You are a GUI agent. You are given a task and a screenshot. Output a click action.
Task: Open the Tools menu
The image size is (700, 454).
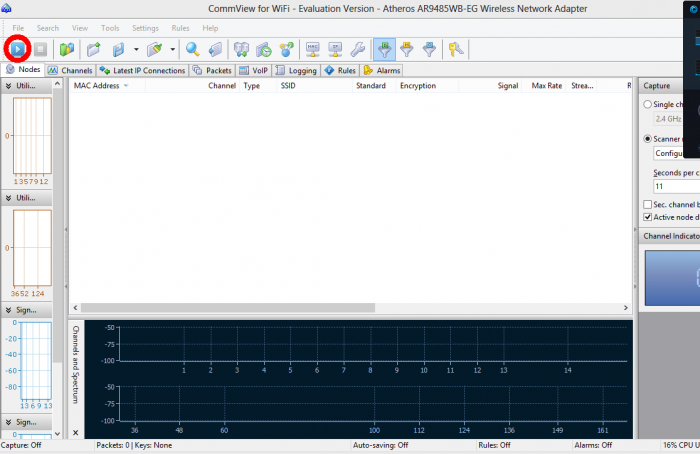coord(110,28)
